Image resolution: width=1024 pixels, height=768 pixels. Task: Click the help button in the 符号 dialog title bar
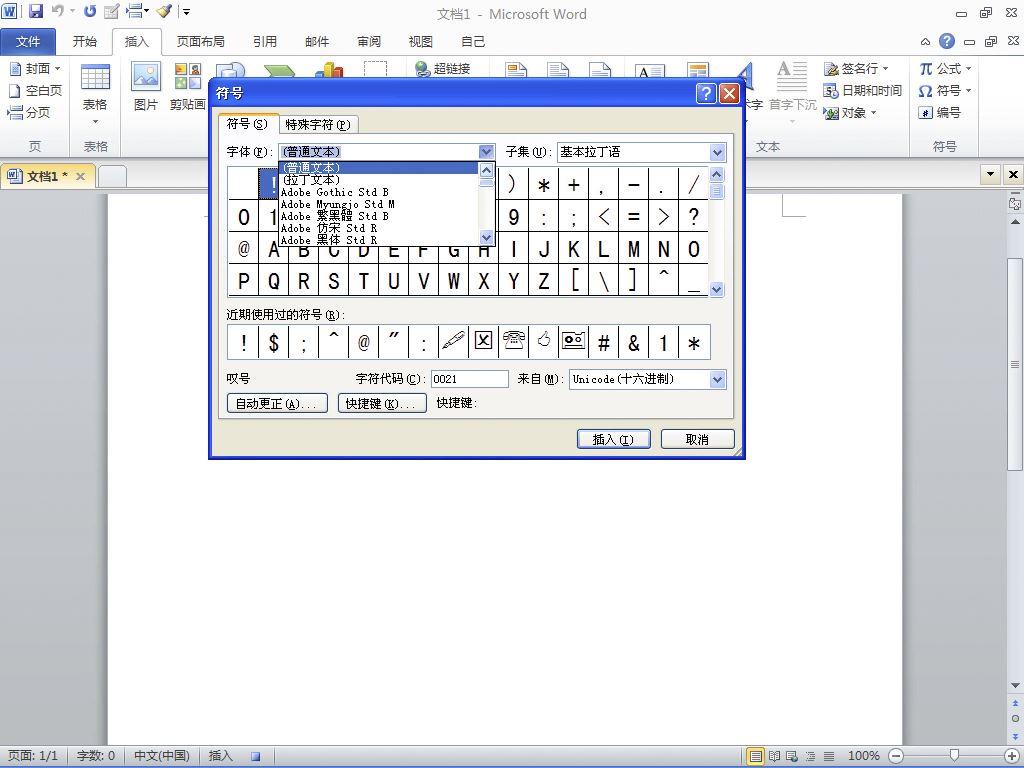click(x=706, y=93)
